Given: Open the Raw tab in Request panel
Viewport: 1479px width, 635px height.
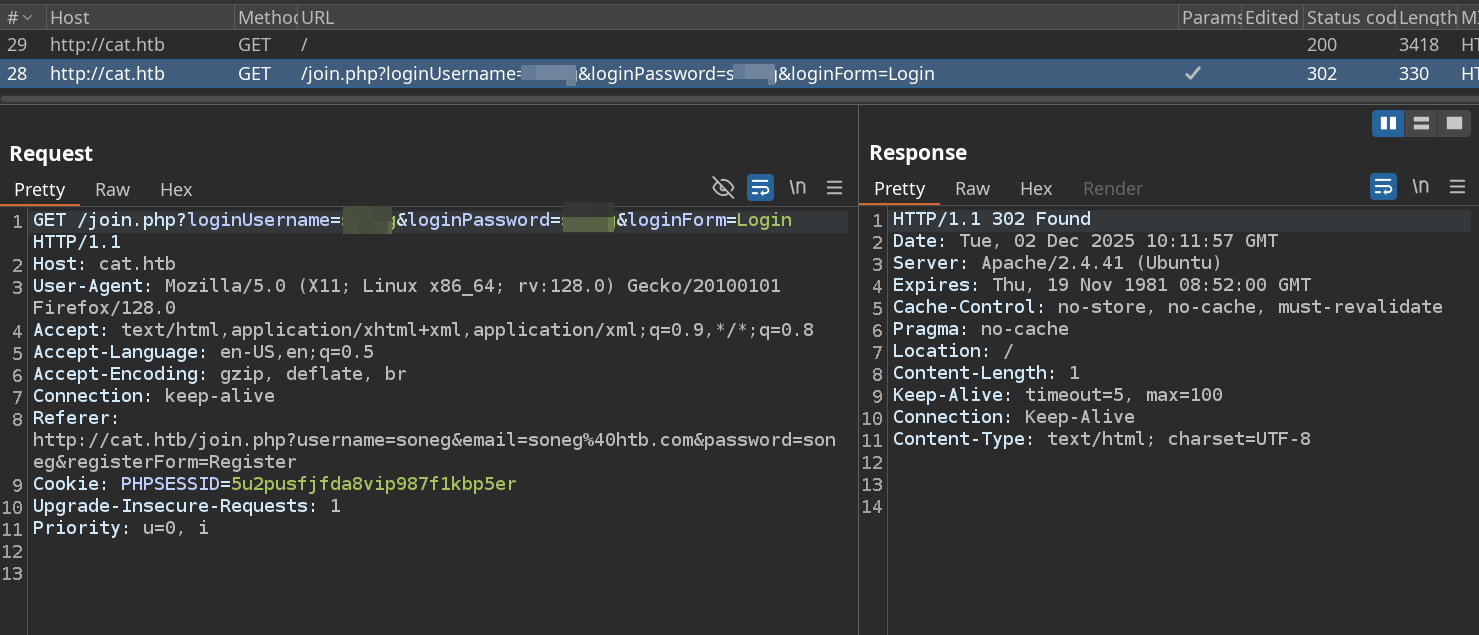Looking at the screenshot, I should (x=112, y=189).
